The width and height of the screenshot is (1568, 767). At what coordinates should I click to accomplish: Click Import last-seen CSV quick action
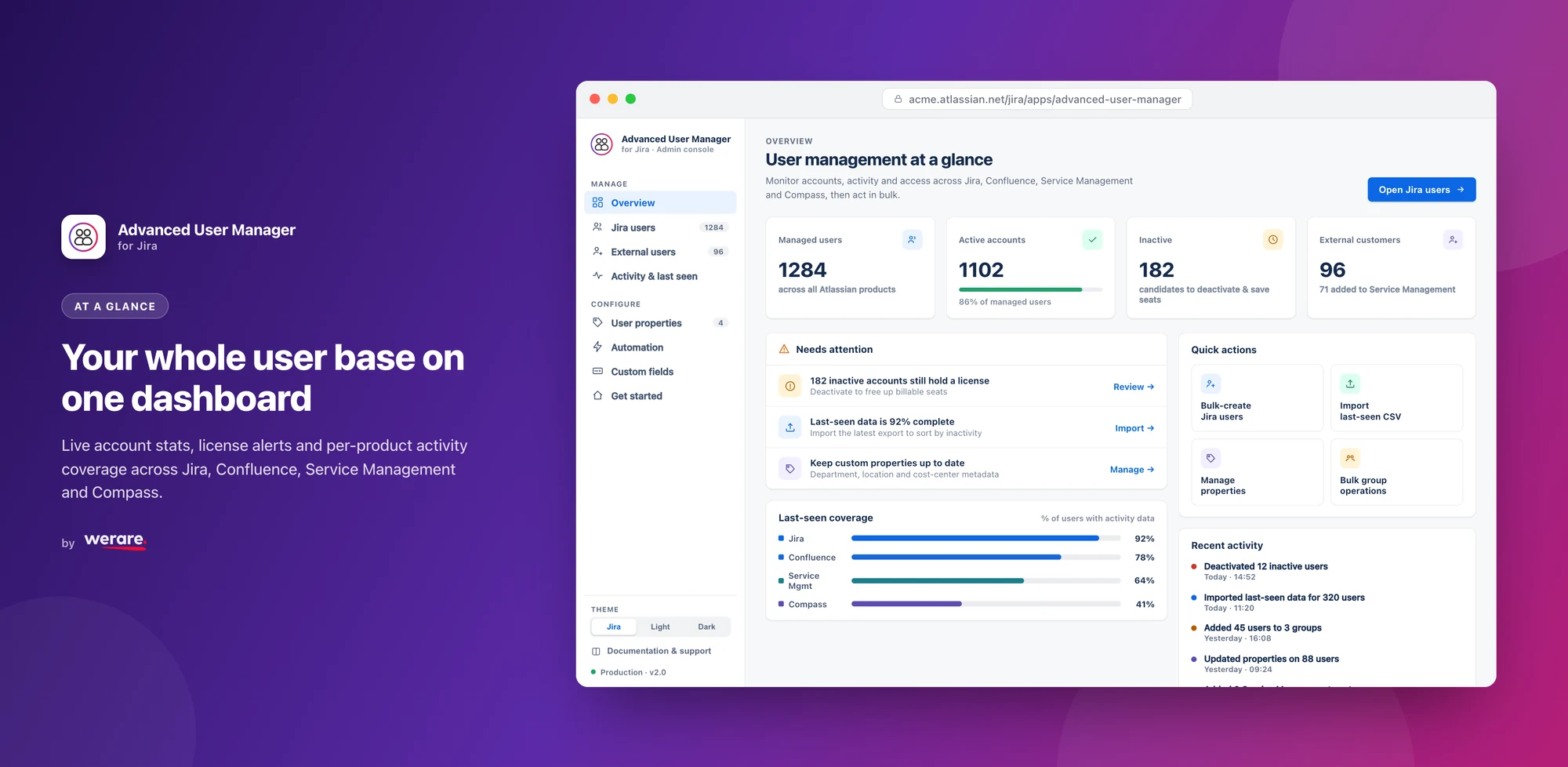tap(1396, 398)
